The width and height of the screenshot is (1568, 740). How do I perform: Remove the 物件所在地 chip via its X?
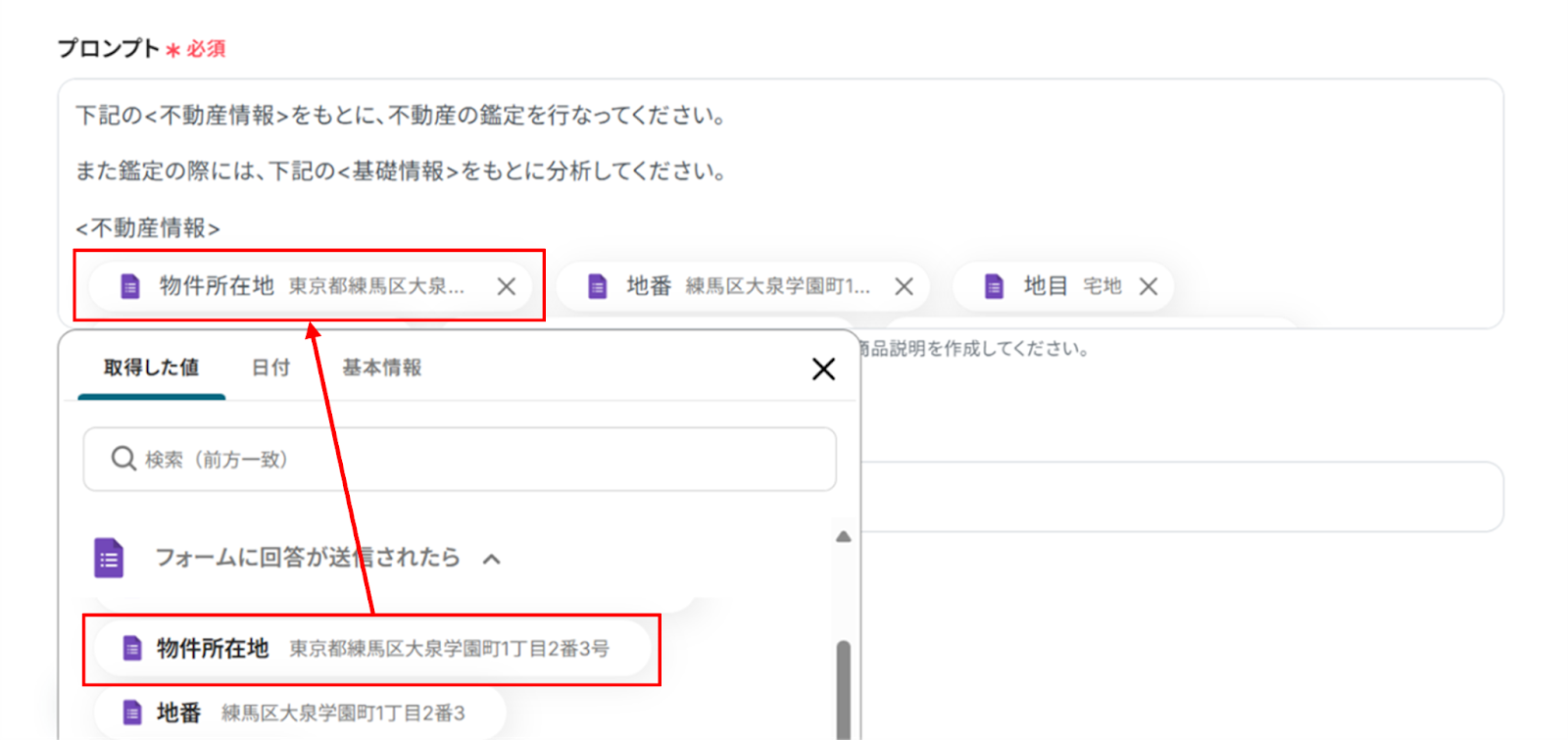506,286
